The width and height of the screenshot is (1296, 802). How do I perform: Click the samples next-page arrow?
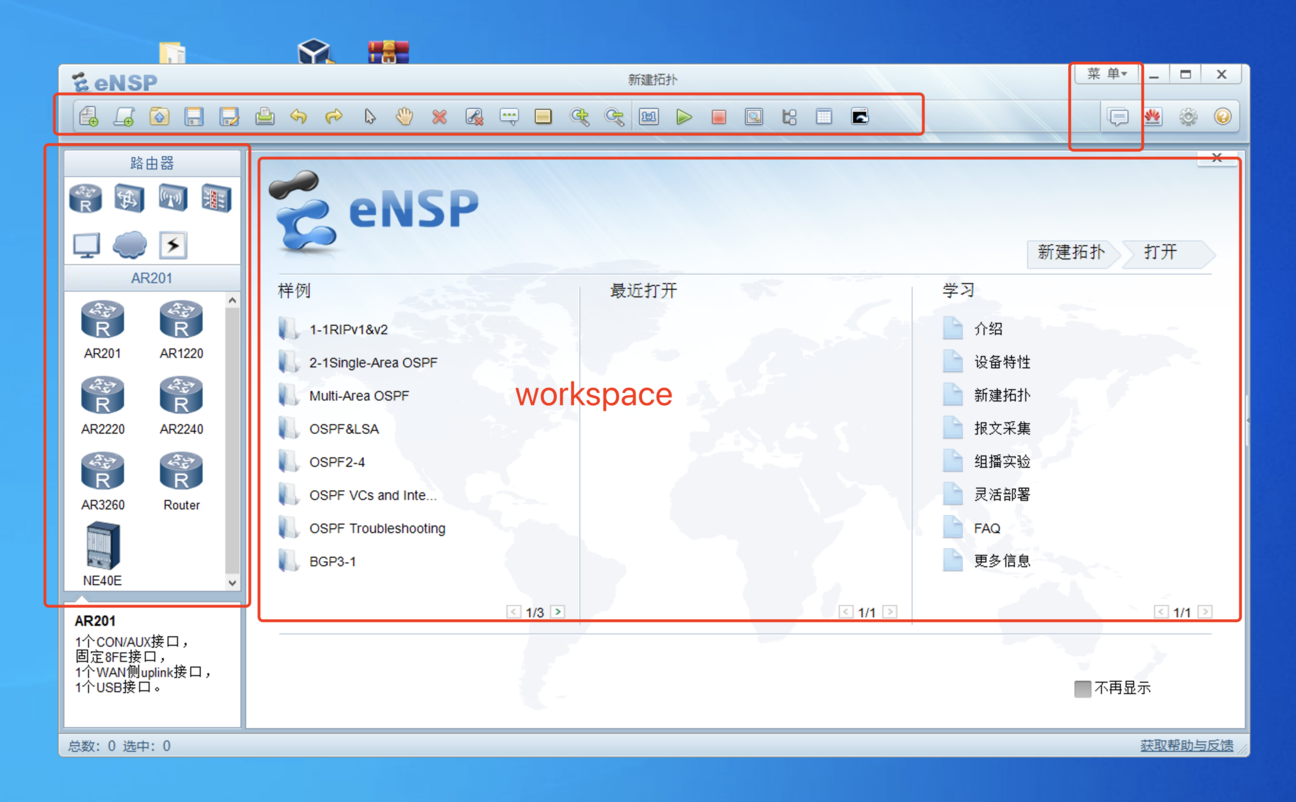[558, 611]
